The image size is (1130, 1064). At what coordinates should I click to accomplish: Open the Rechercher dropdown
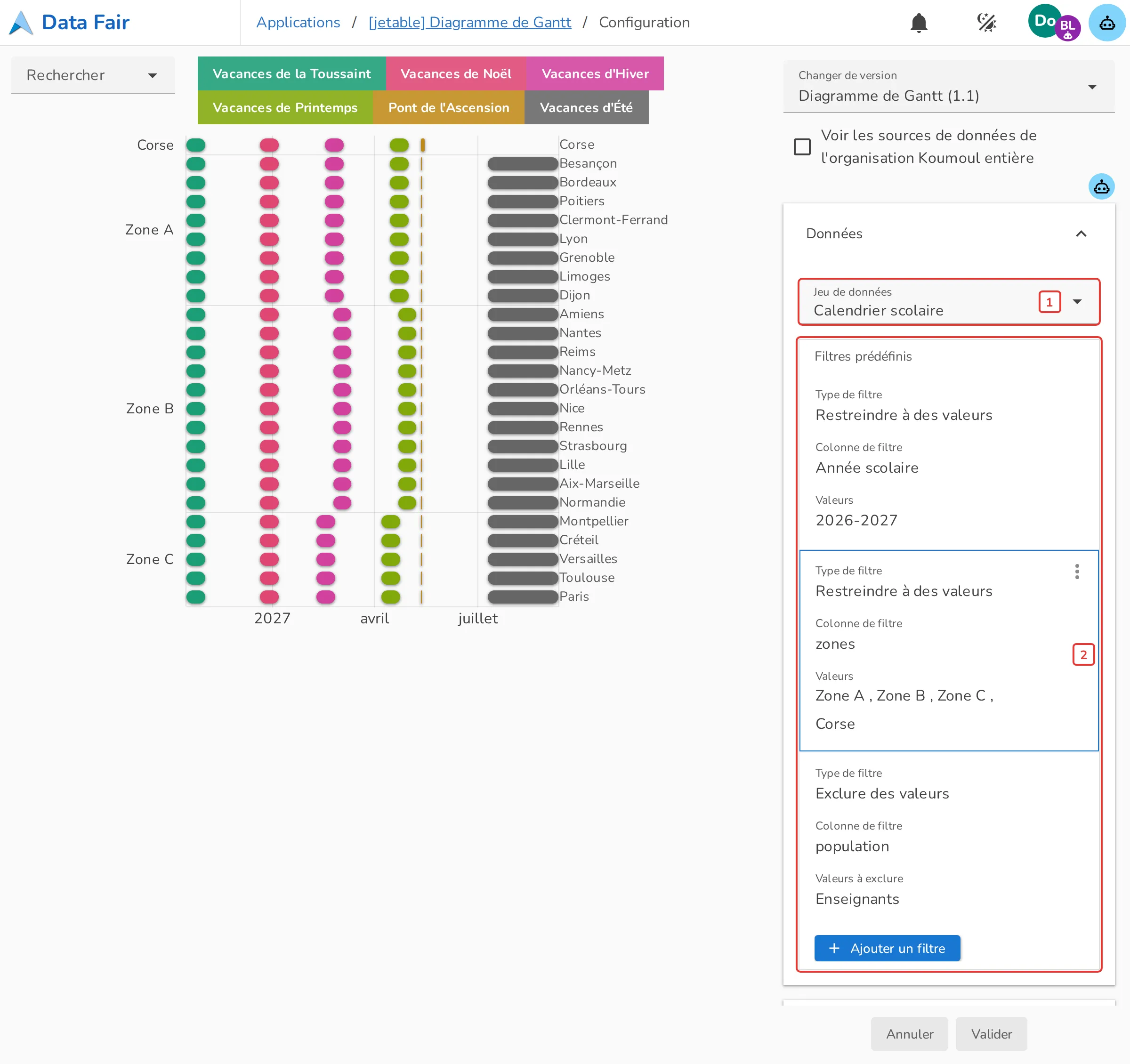pyautogui.click(x=93, y=75)
